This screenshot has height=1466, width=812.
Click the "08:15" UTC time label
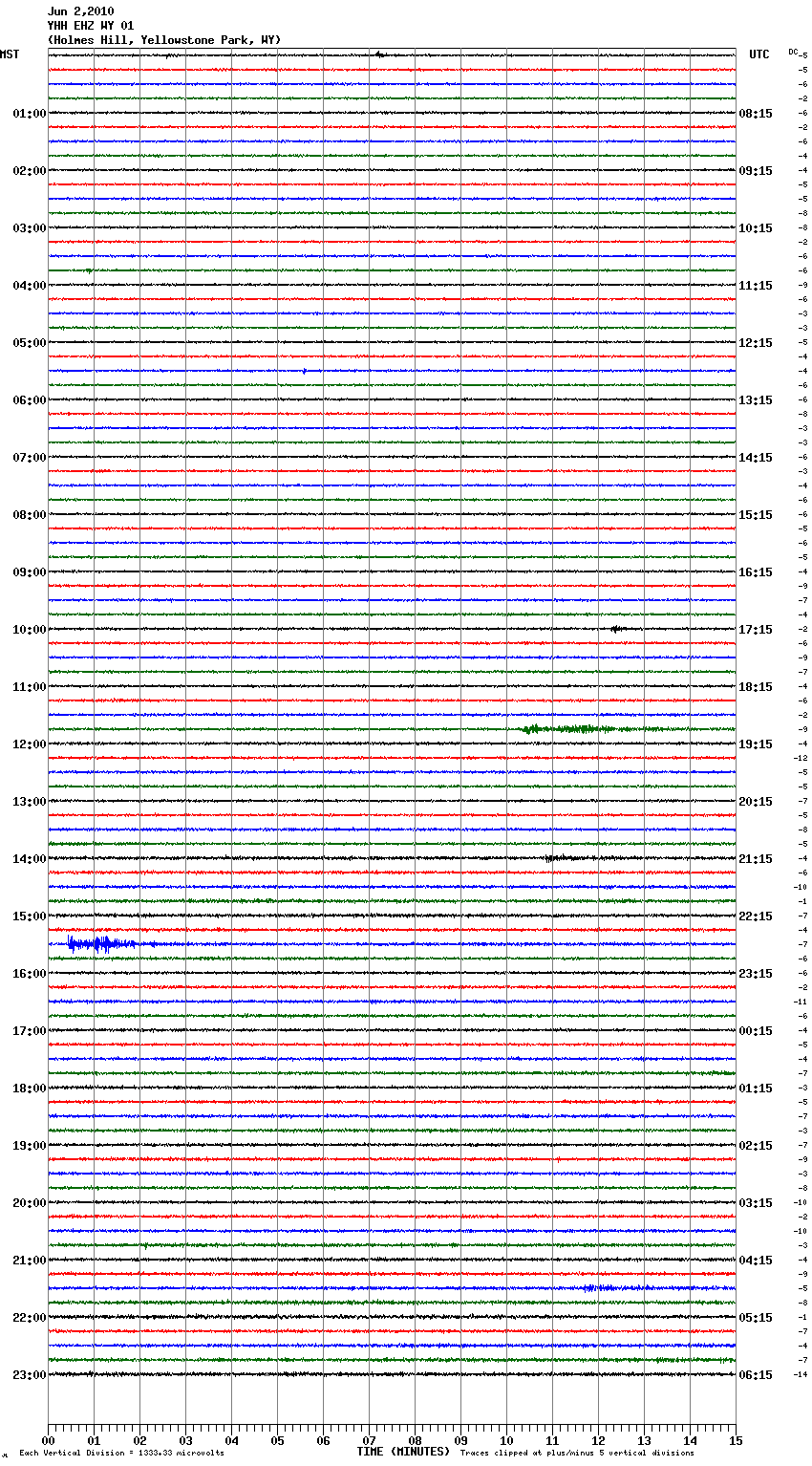pos(756,114)
